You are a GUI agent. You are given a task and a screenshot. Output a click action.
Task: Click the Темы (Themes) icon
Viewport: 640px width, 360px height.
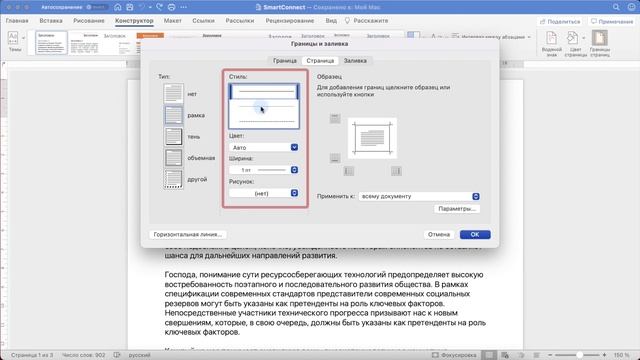pyautogui.click(x=13, y=38)
